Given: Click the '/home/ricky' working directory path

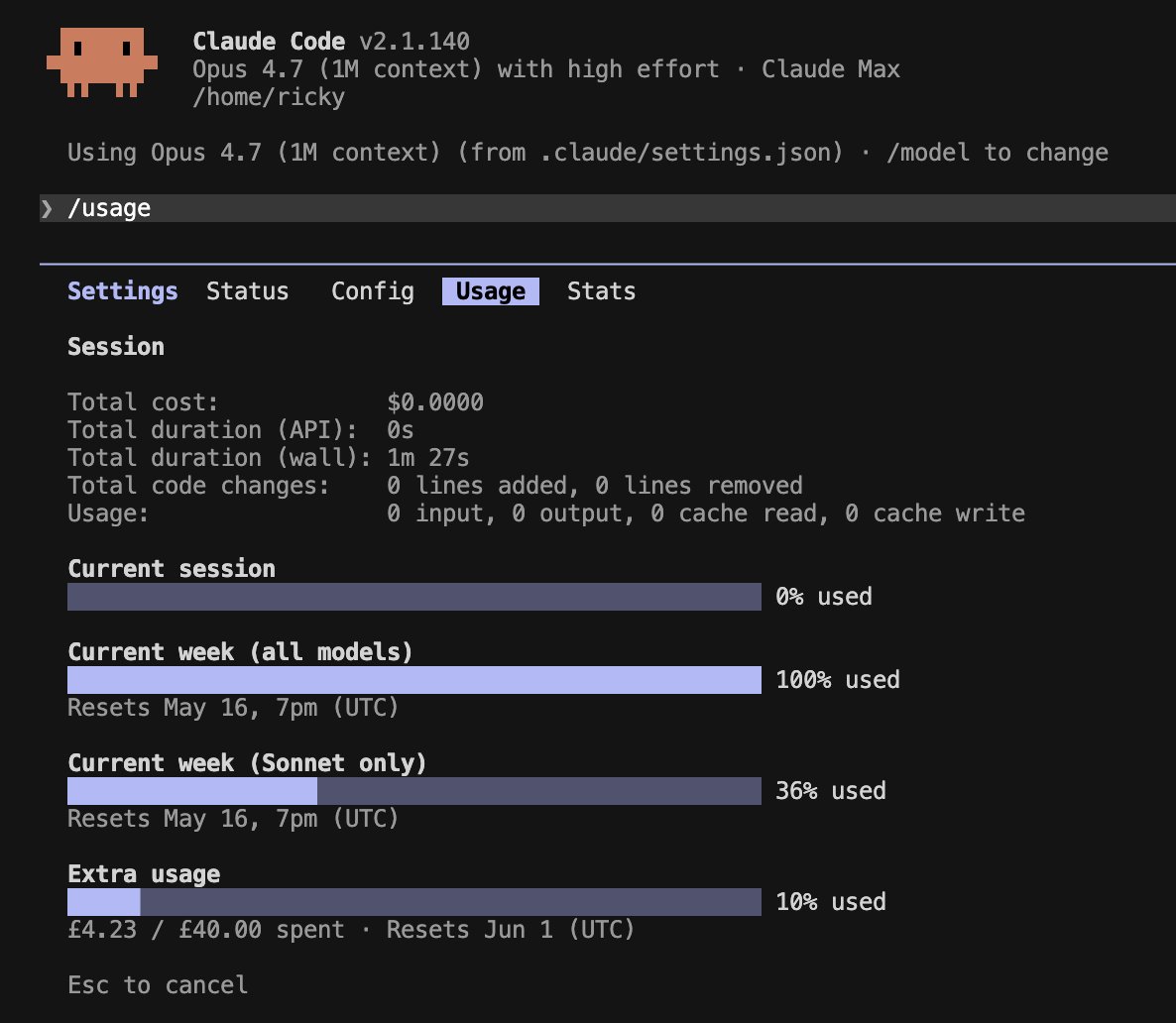Looking at the screenshot, I should pos(269,97).
